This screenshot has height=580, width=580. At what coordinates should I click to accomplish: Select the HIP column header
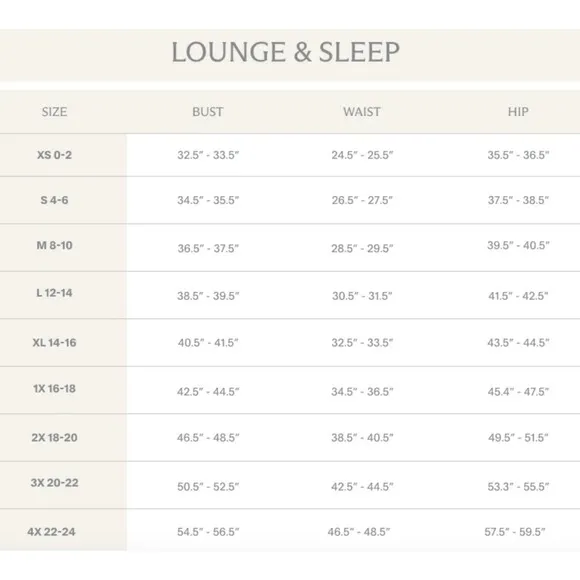point(518,112)
